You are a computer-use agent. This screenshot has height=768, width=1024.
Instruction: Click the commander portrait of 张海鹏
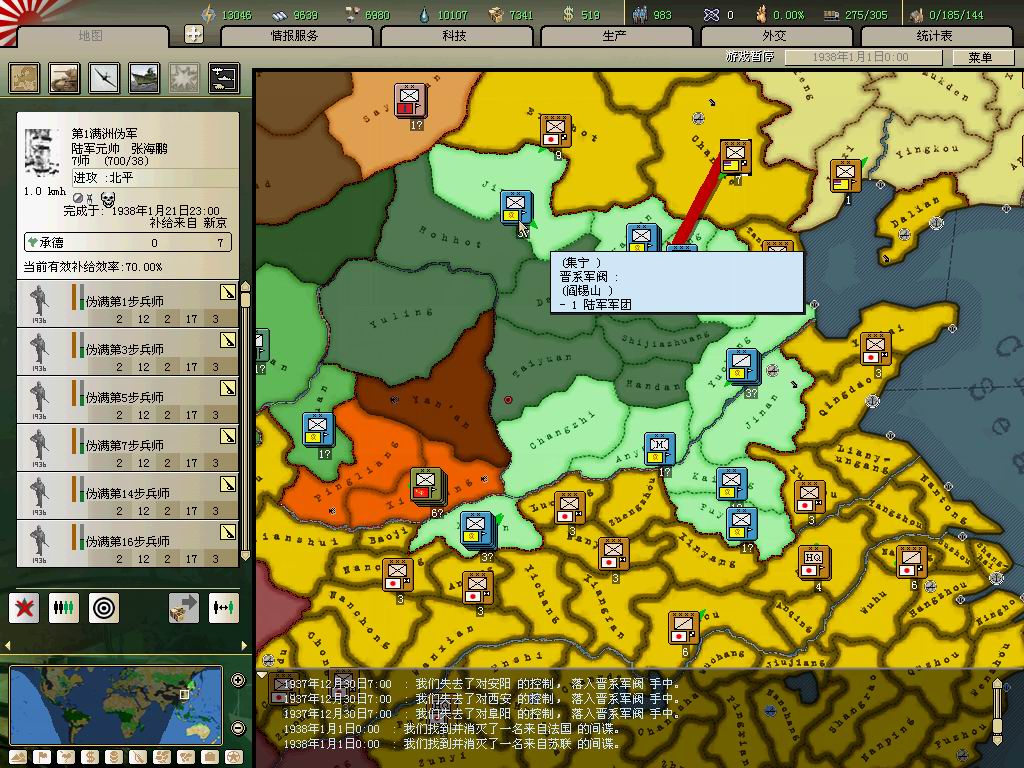point(42,154)
